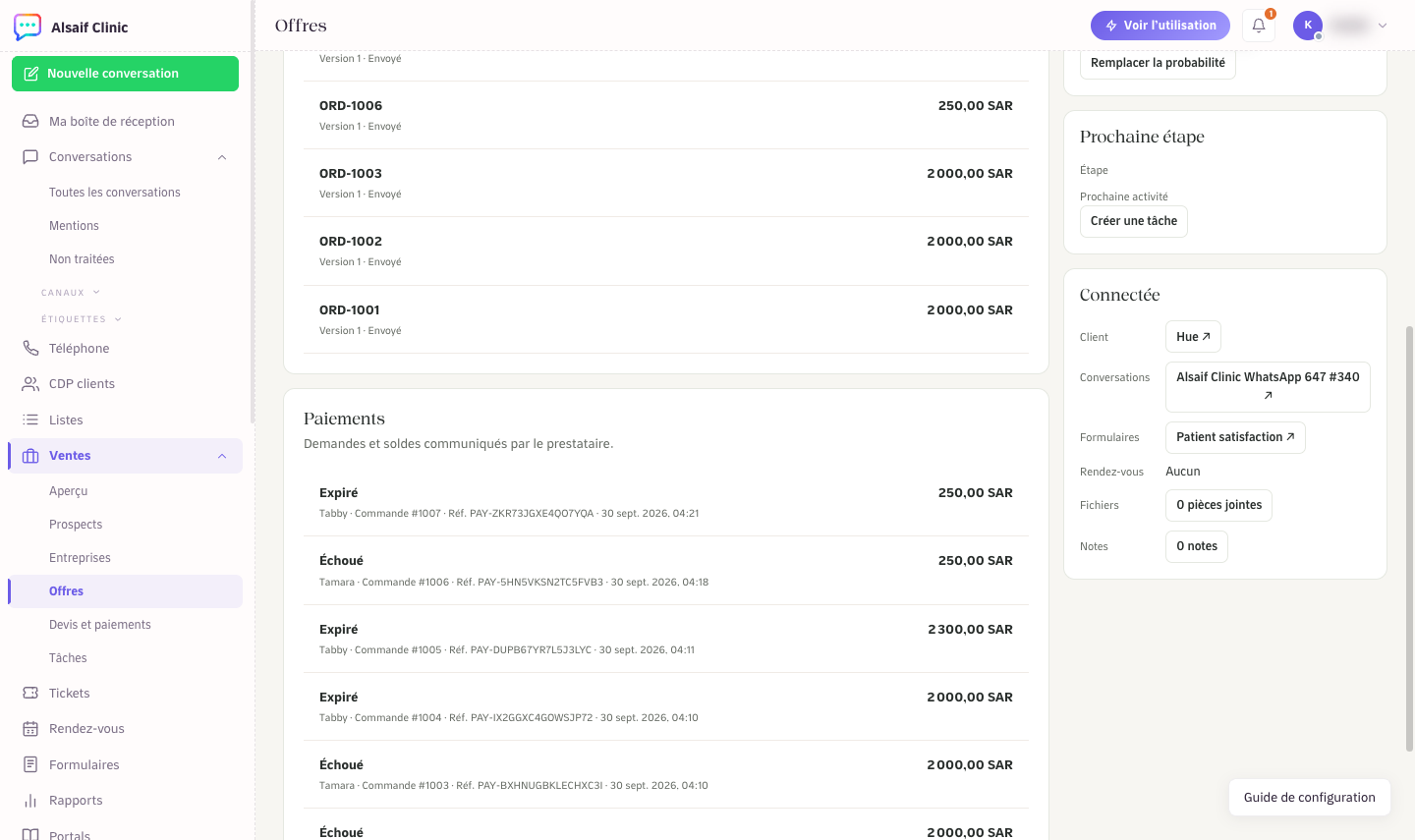The image size is (1415, 840).
Task: Open the Hue client link
Action: tap(1193, 337)
